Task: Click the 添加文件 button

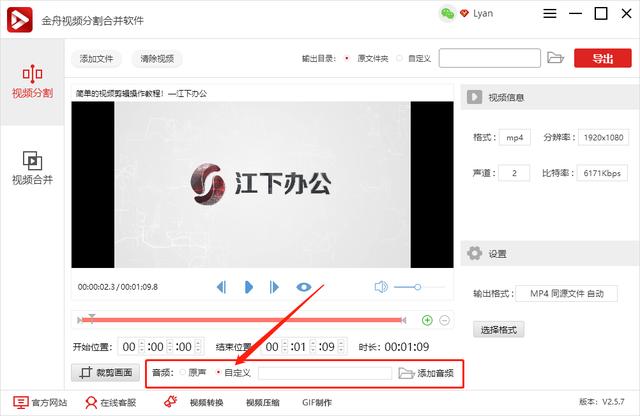Action: pos(96,59)
